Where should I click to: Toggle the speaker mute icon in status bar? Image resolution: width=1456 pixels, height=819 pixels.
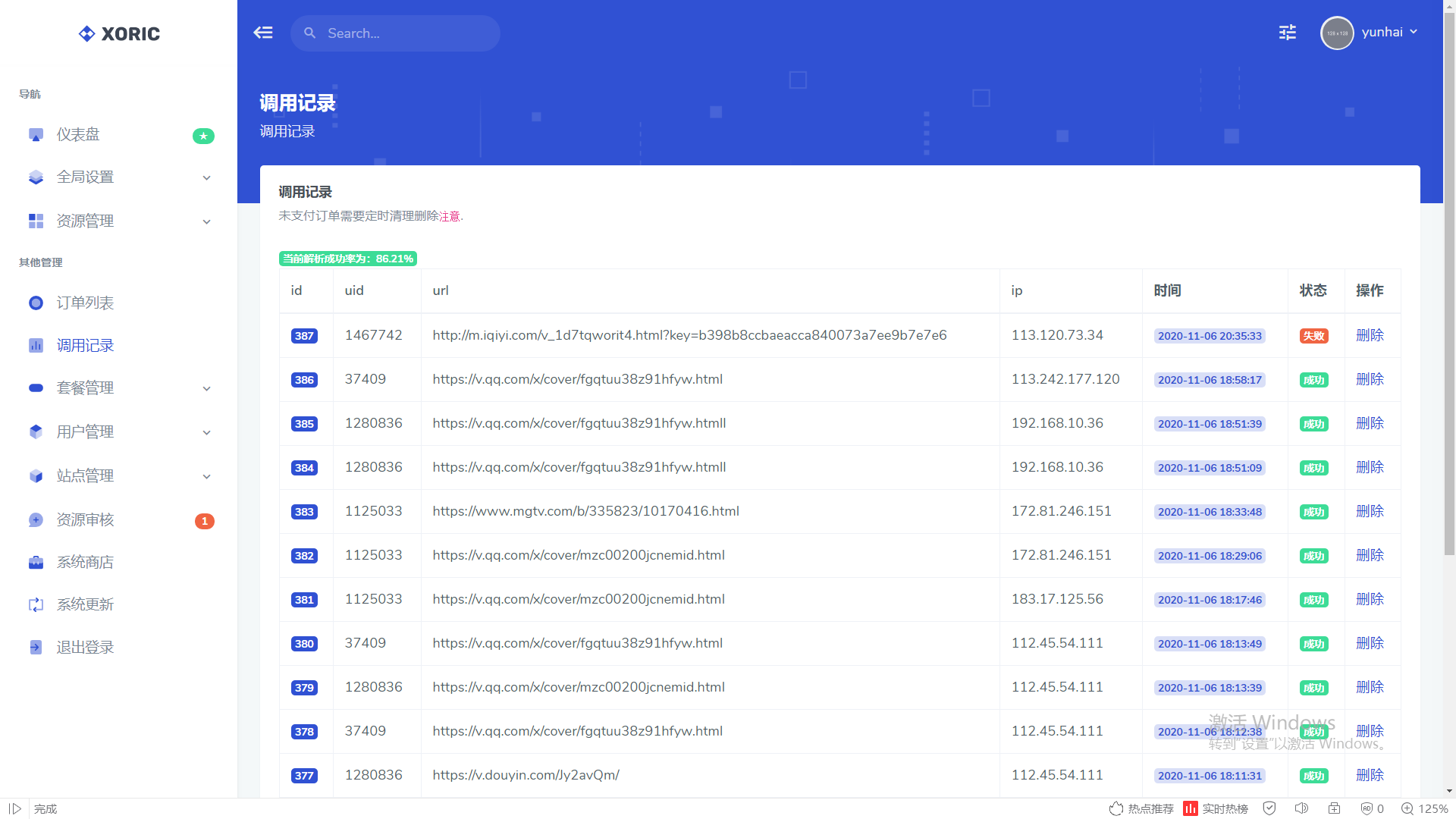point(1302,808)
